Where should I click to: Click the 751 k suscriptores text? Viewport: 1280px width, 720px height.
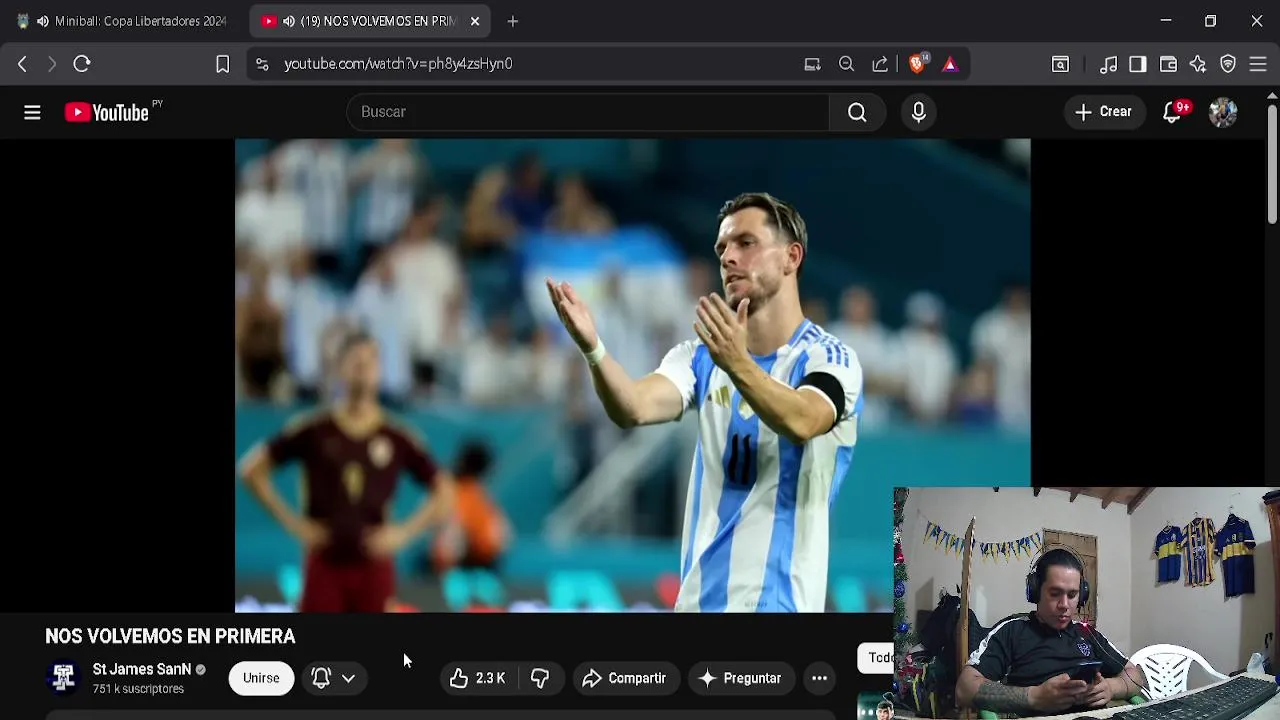pyautogui.click(x=138, y=689)
